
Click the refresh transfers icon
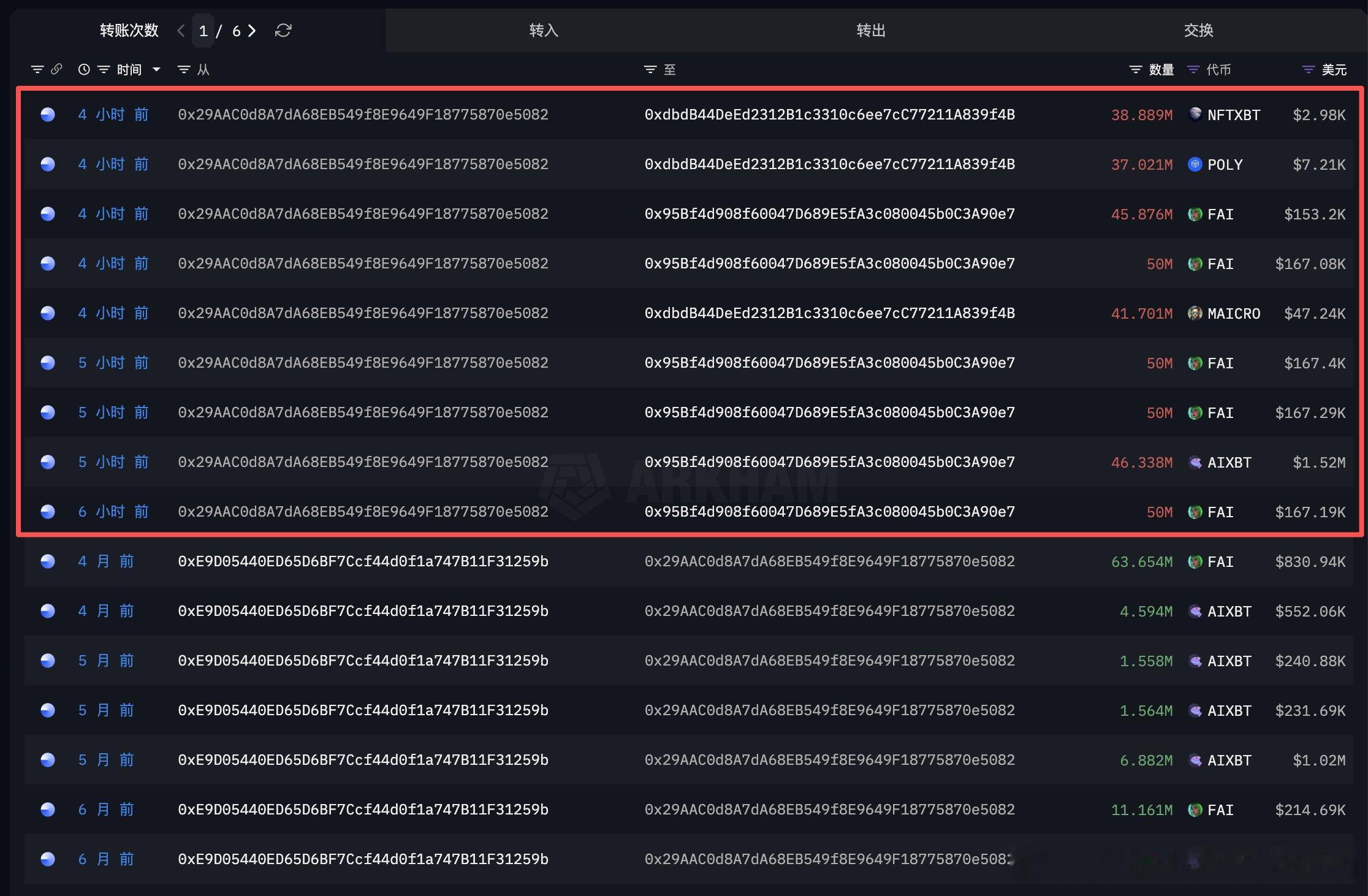(x=283, y=31)
